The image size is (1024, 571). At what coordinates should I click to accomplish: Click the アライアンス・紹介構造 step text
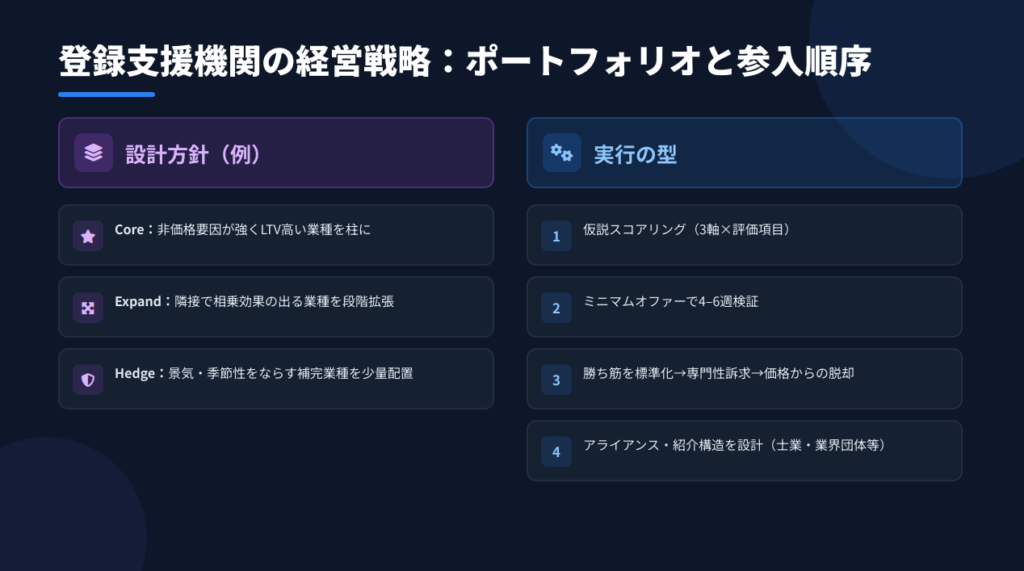click(734, 446)
